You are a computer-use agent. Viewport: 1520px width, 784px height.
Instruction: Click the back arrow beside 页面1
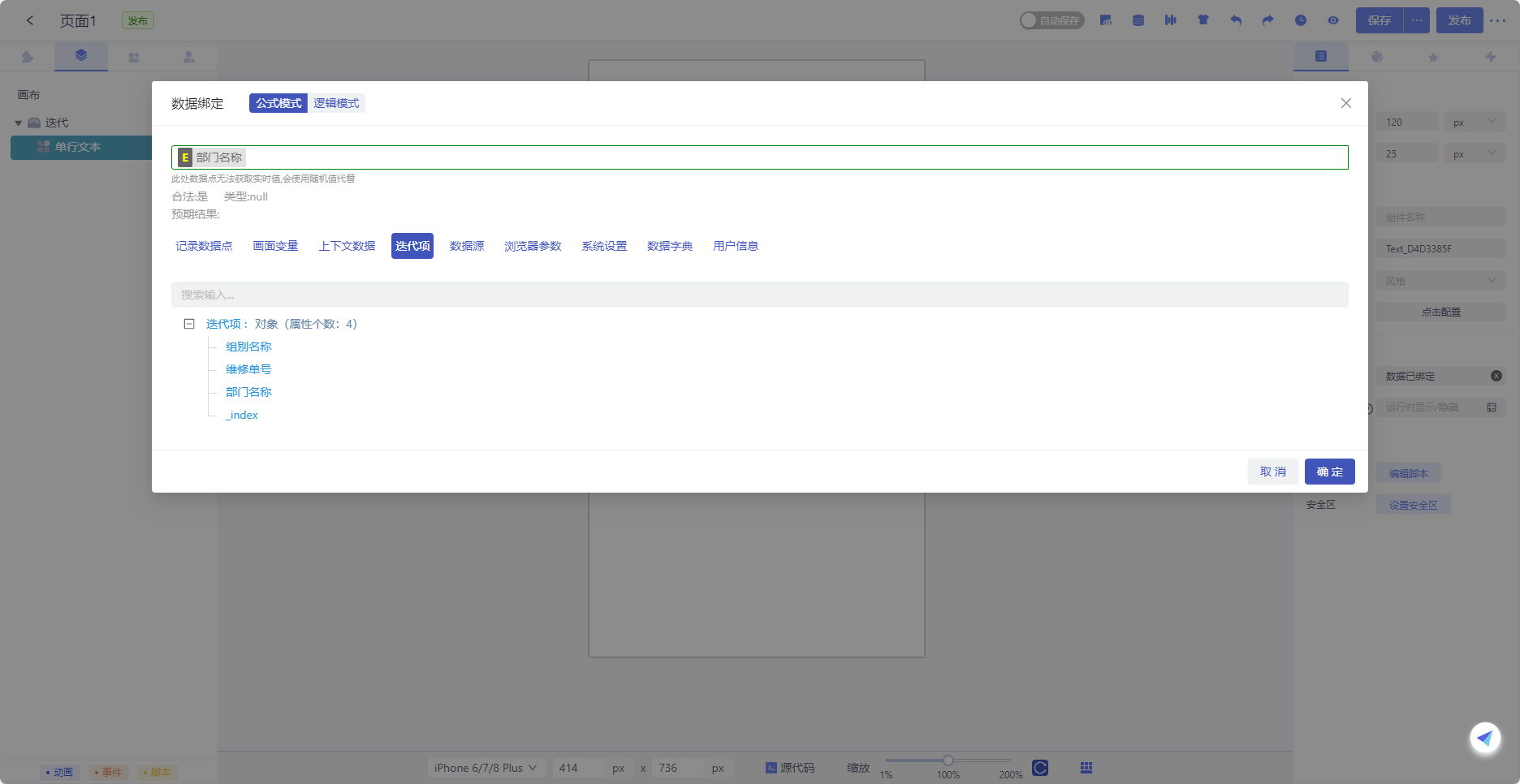point(30,20)
